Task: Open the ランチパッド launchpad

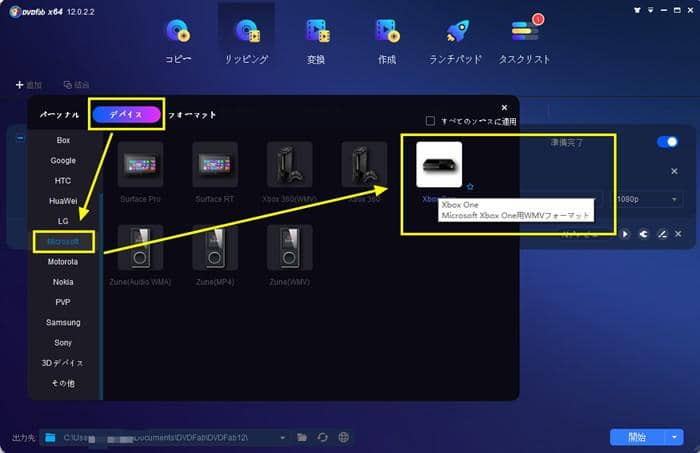Action: 455,41
